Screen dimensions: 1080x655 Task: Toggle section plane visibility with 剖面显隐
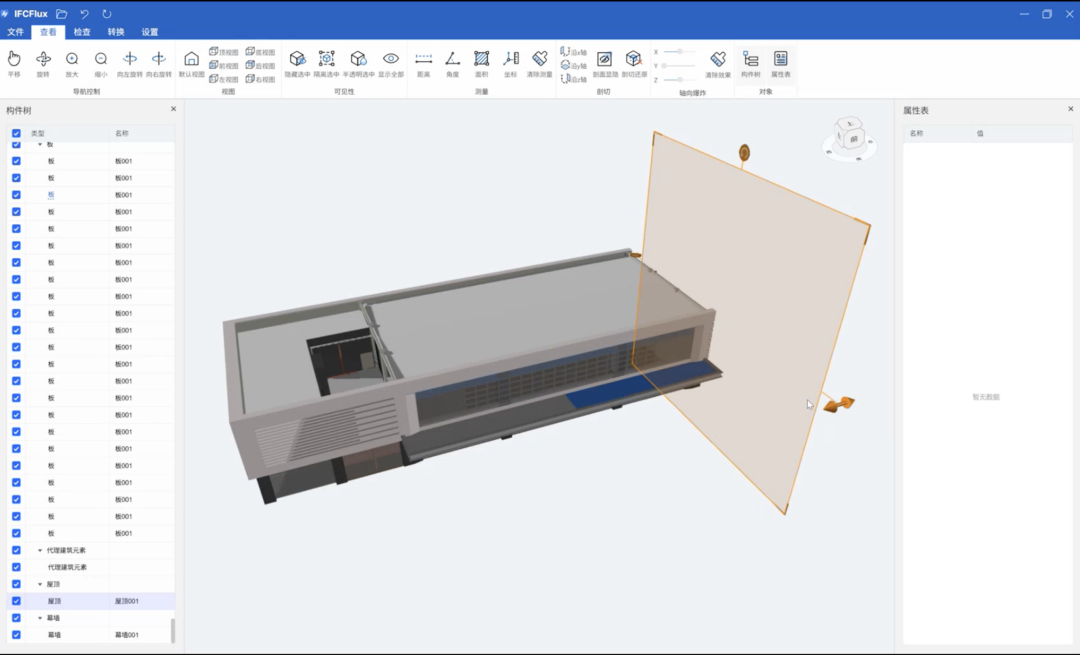tap(605, 63)
